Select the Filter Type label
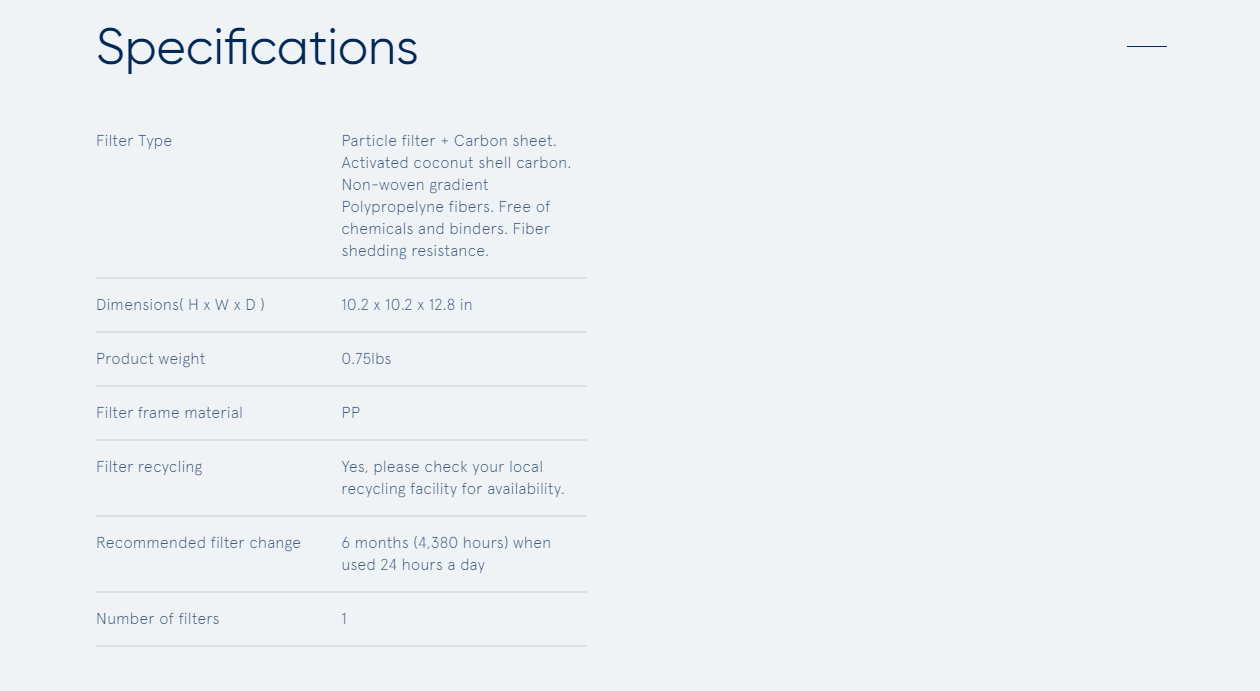This screenshot has height=691, width=1260. [x=134, y=141]
